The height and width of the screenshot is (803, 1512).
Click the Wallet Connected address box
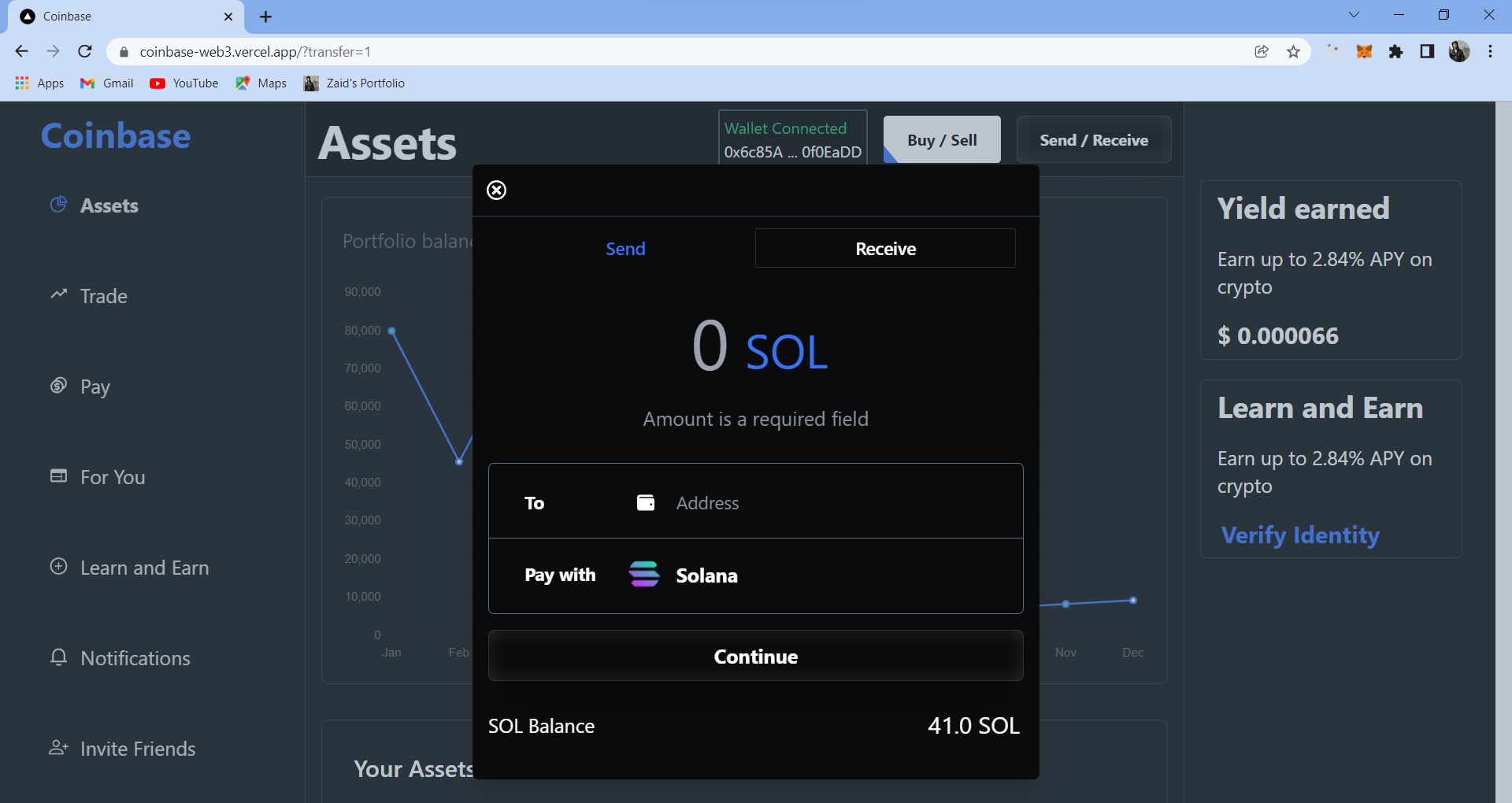click(x=792, y=139)
